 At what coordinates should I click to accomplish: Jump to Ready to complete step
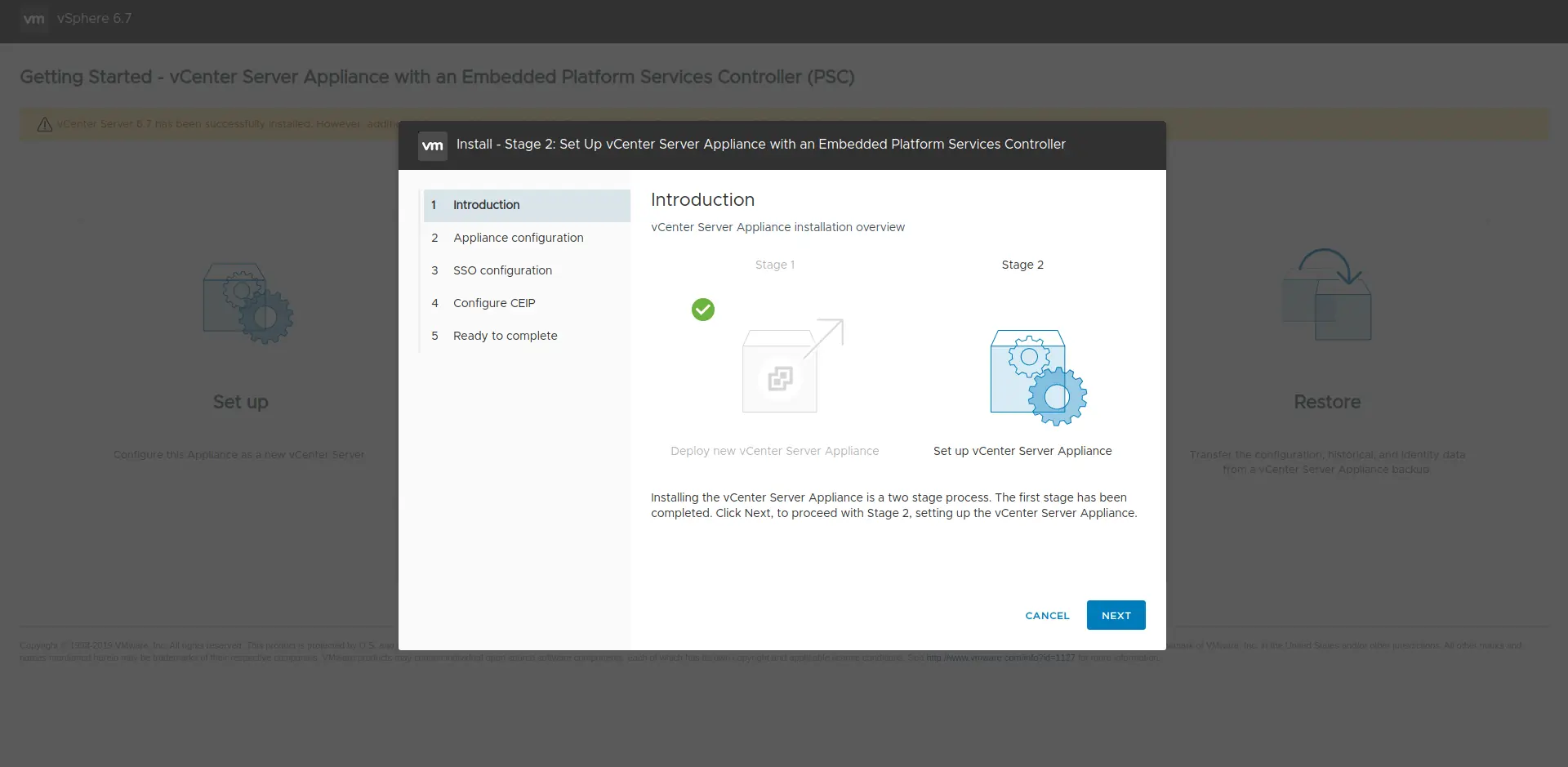pos(527,336)
